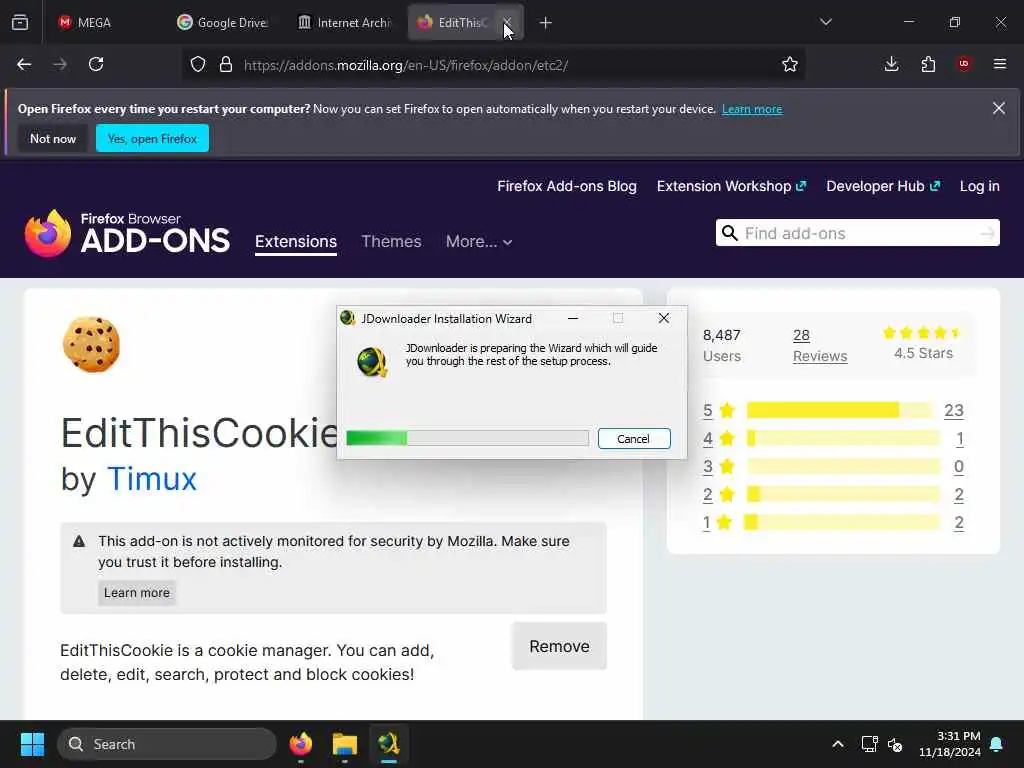Switch to JDownloader taskbar icon
This screenshot has width=1024, height=768.
click(x=389, y=744)
